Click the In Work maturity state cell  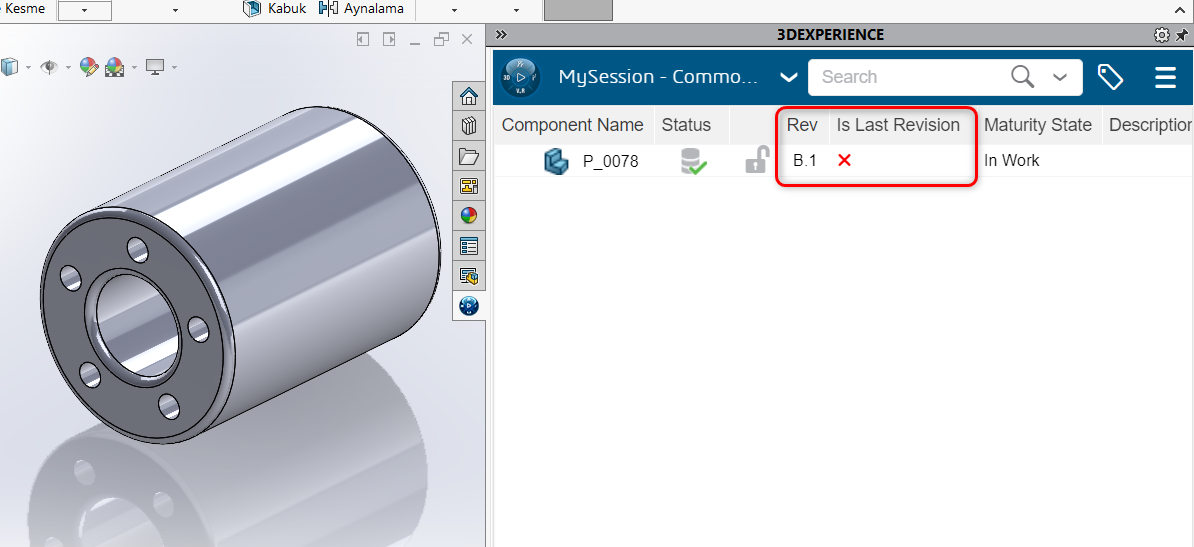click(1011, 161)
